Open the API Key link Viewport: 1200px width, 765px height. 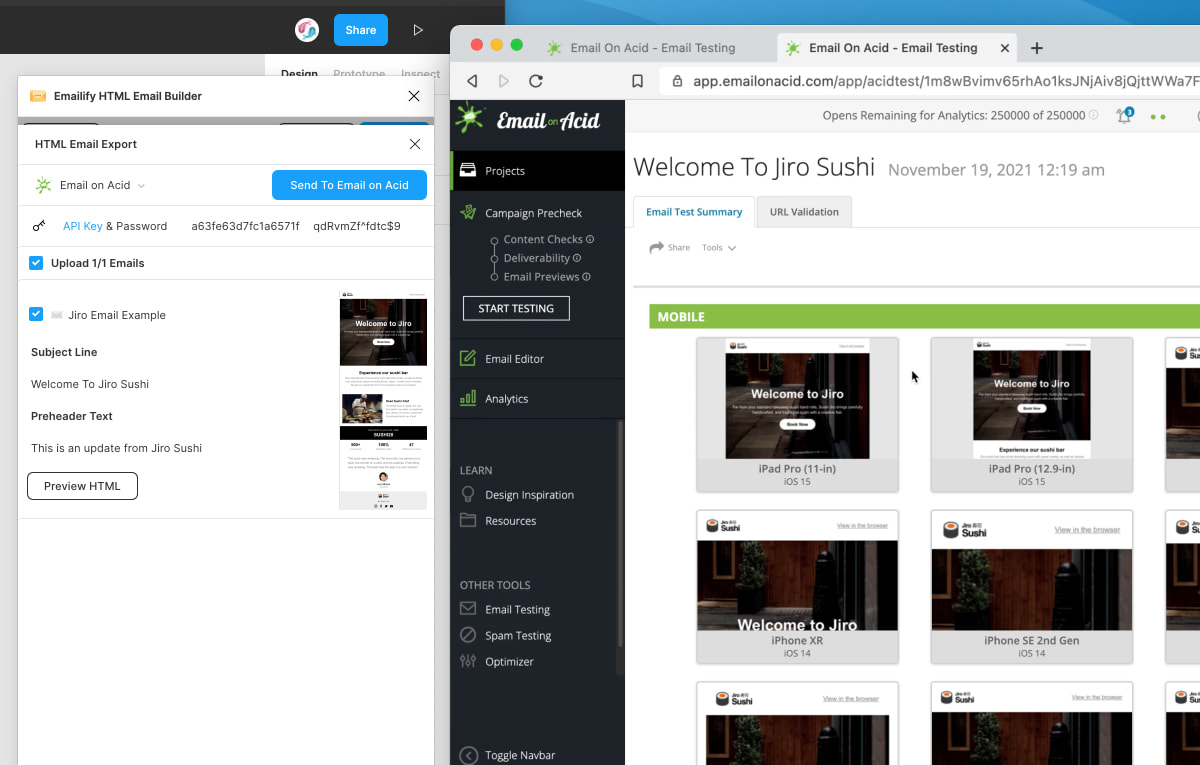pos(83,226)
